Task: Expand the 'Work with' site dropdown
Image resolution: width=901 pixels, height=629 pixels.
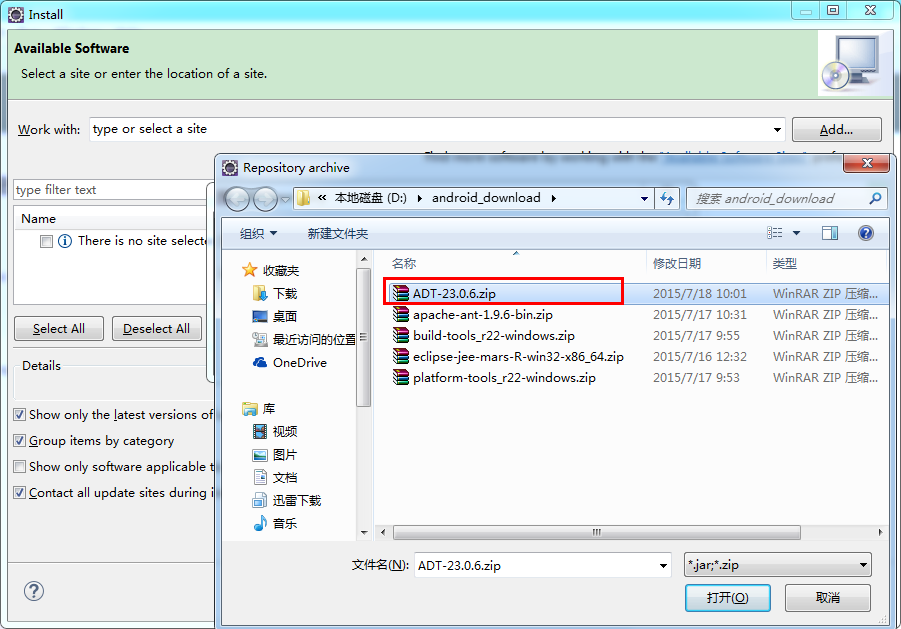Action: pyautogui.click(x=777, y=130)
